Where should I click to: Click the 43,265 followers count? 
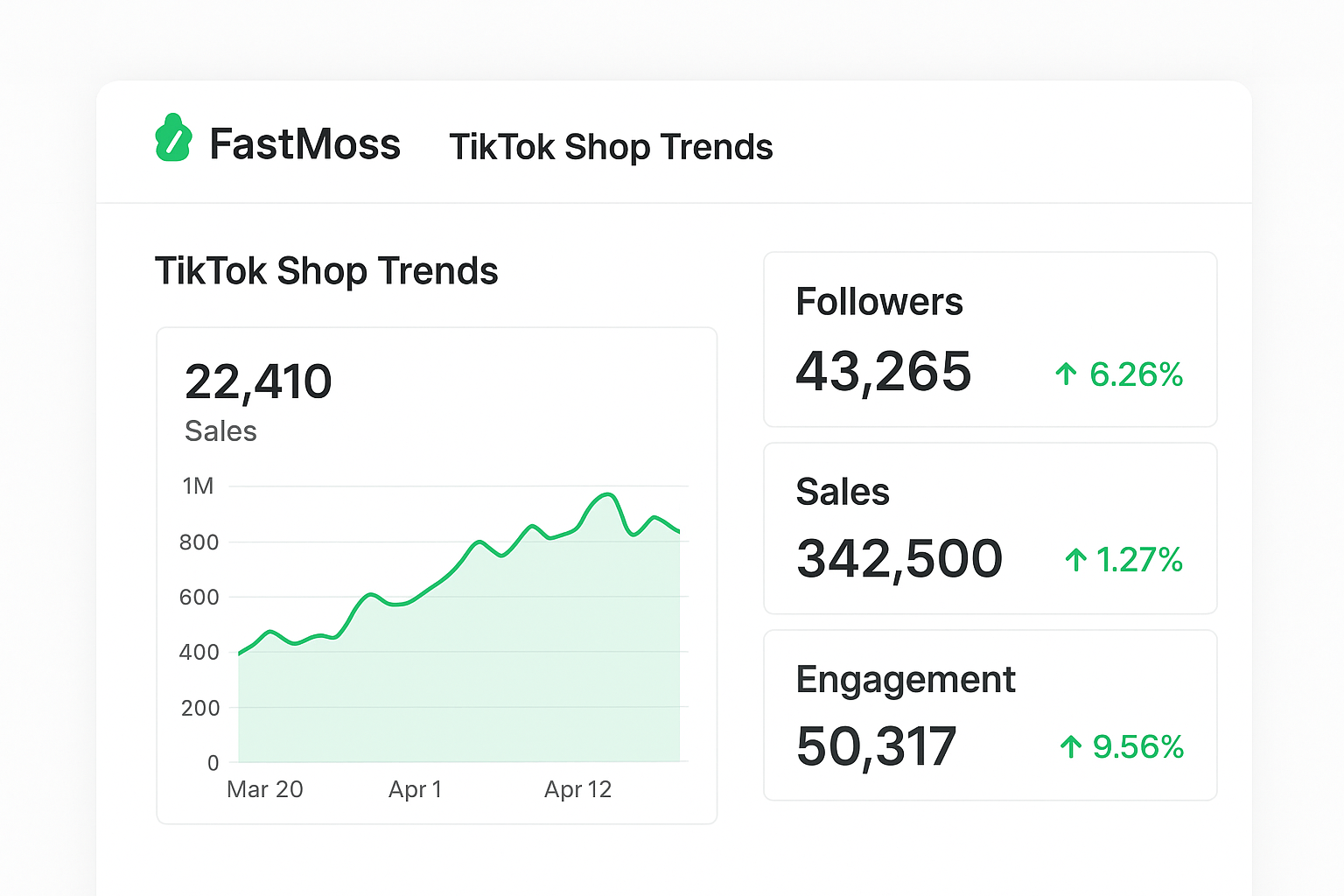pos(883,371)
